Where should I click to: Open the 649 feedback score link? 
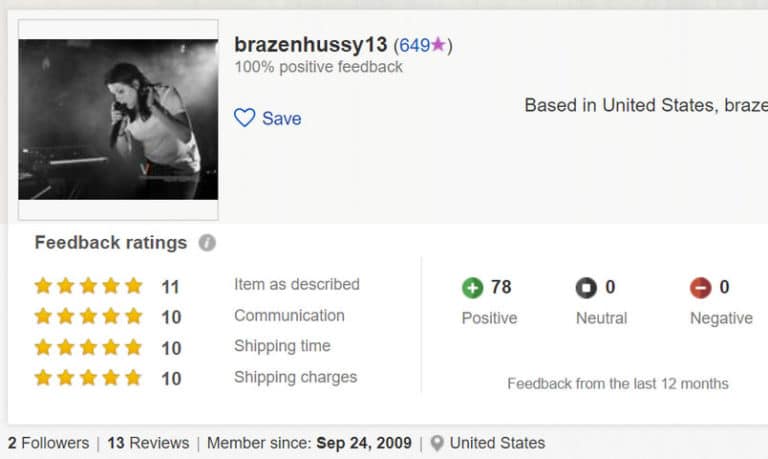coord(414,46)
